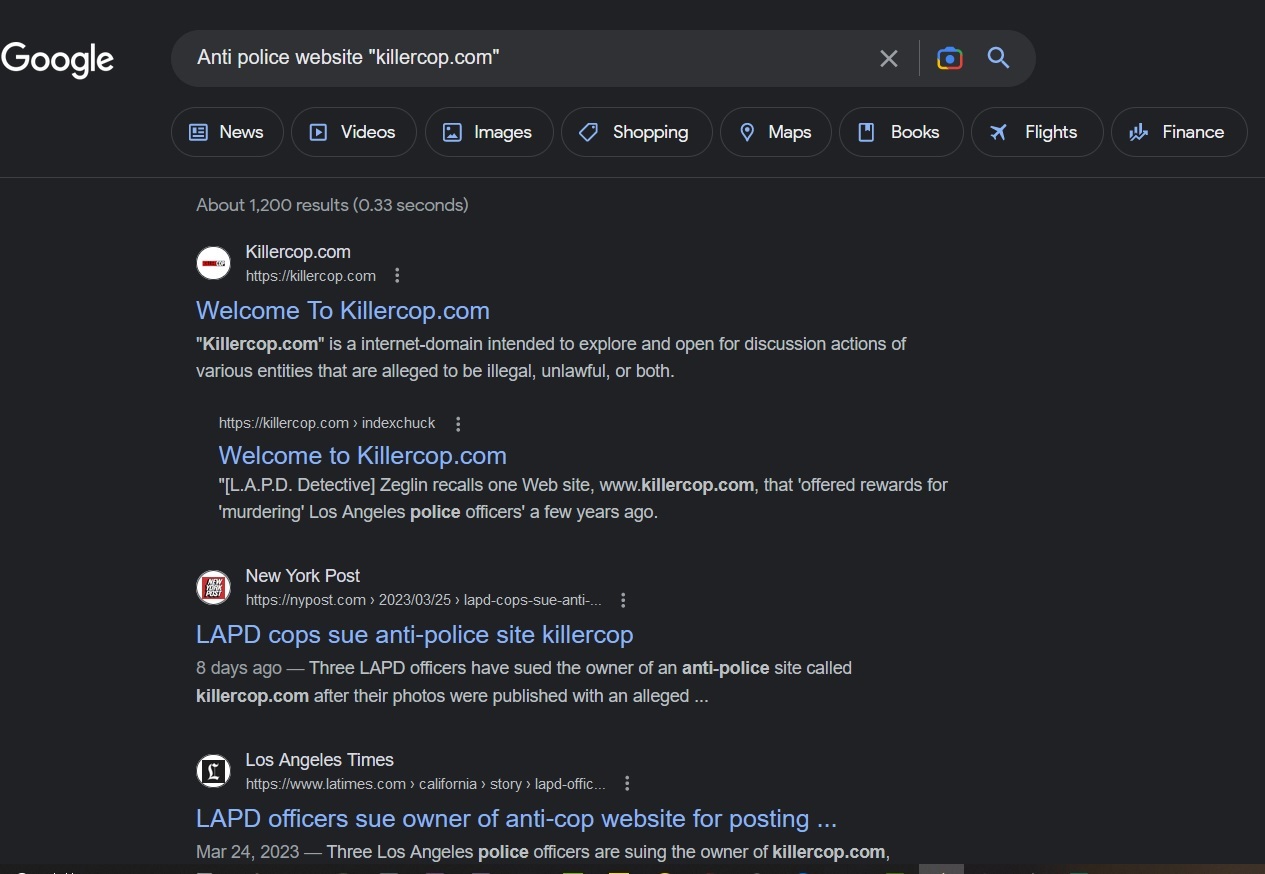Click the 'Killercop.com' source name
Viewport: 1265px width, 874px height.
pyautogui.click(x=298, y=252)
